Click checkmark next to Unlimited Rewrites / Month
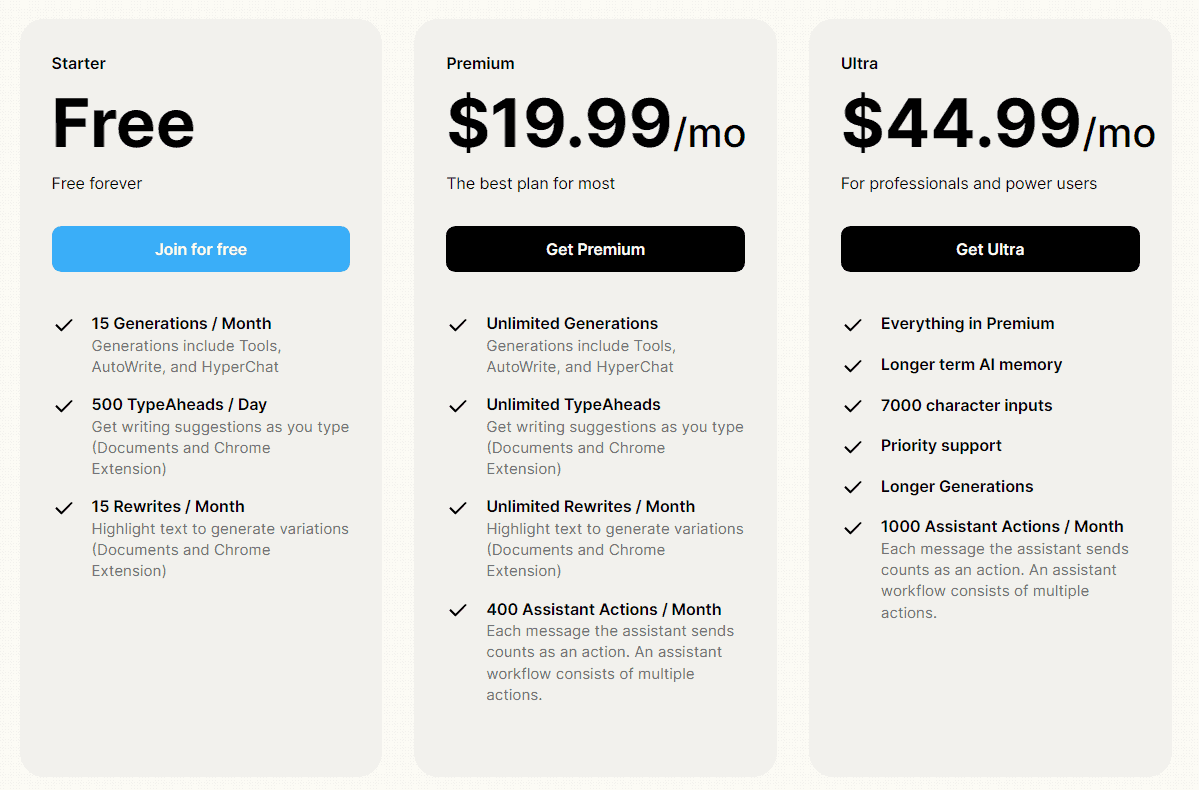This screenshot has height=790, width=1199. coord(458,508)
